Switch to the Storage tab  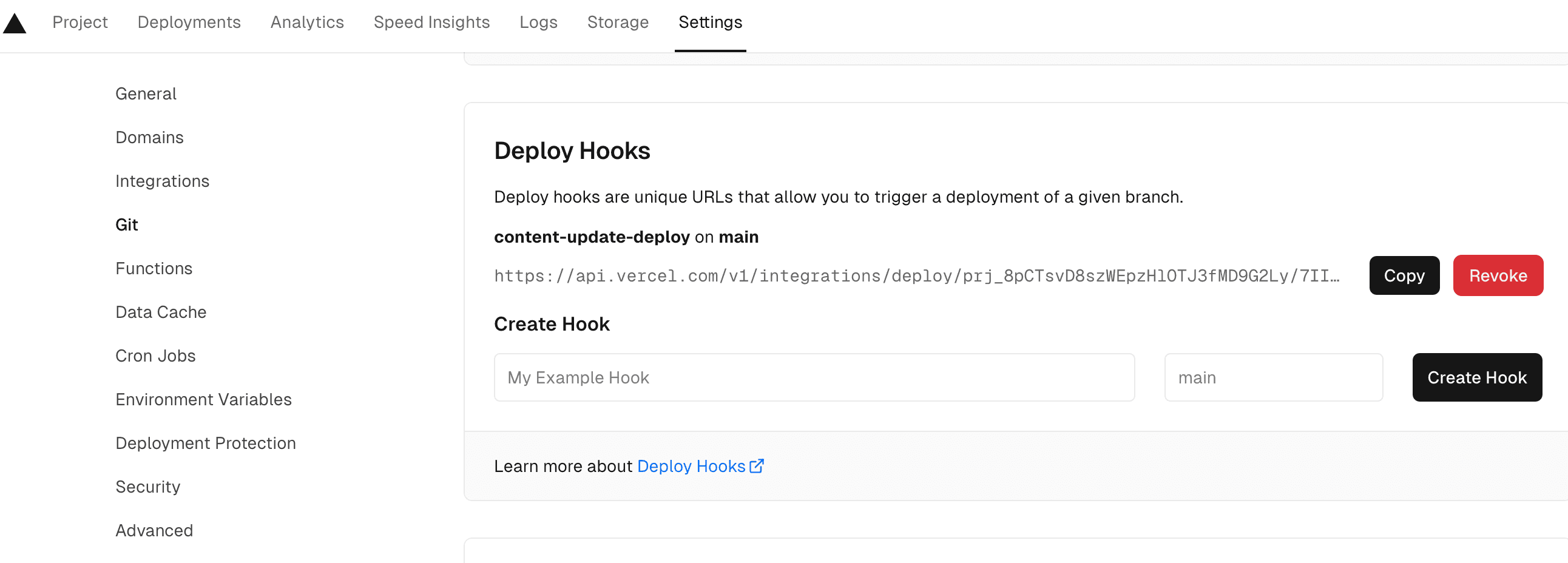617,22
